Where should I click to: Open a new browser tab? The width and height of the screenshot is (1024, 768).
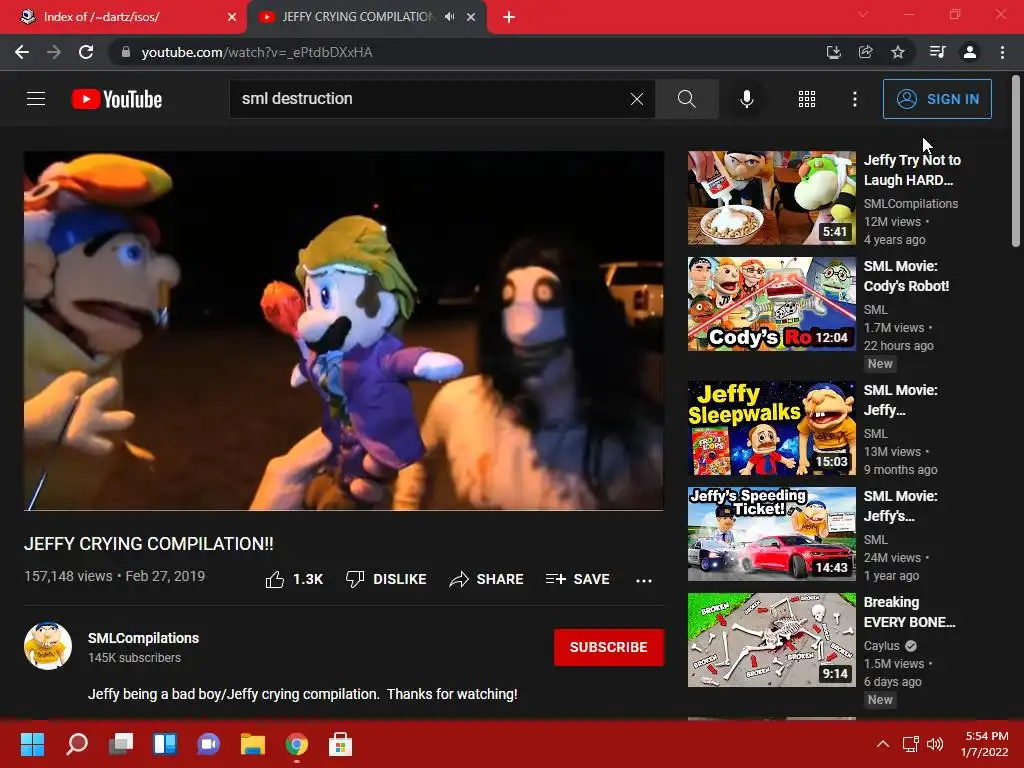(509, 17)
